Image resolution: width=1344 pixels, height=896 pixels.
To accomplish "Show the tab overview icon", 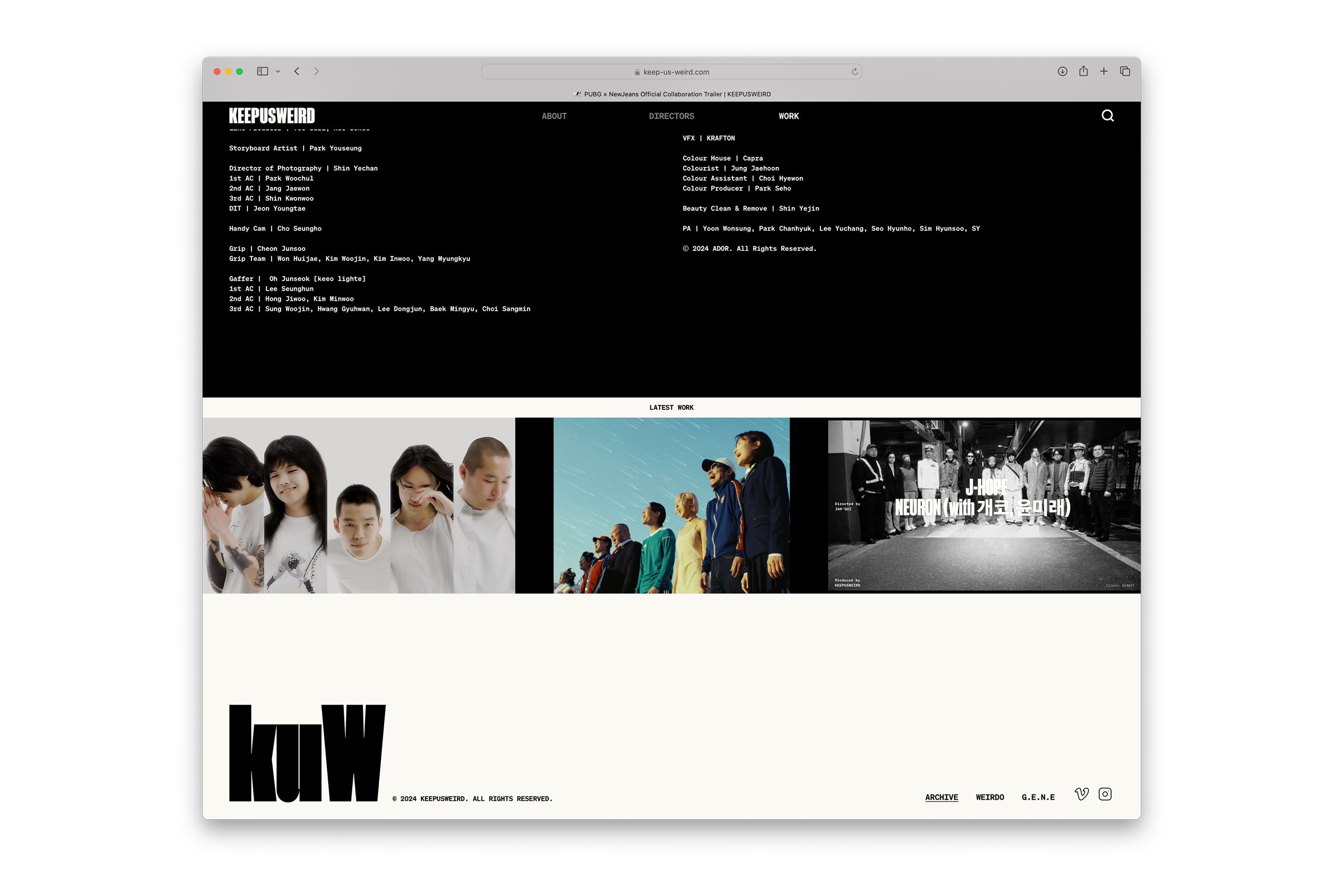I will pos(1124,72).
